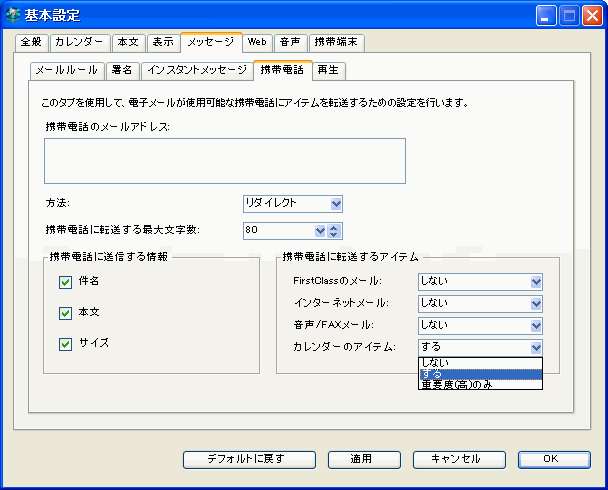The height and width of the screenshot is (490, 608).
Task: Switch to the インスタントメッセージ tab
Action: click(196, 70)
